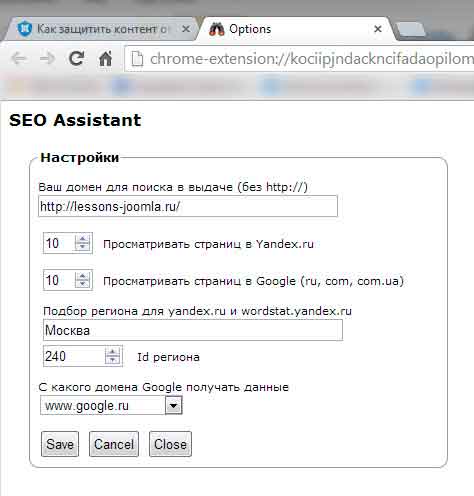Click the binoculars favicon on Options tab
The height and width of the screenshot is (496, 474).
217,29
